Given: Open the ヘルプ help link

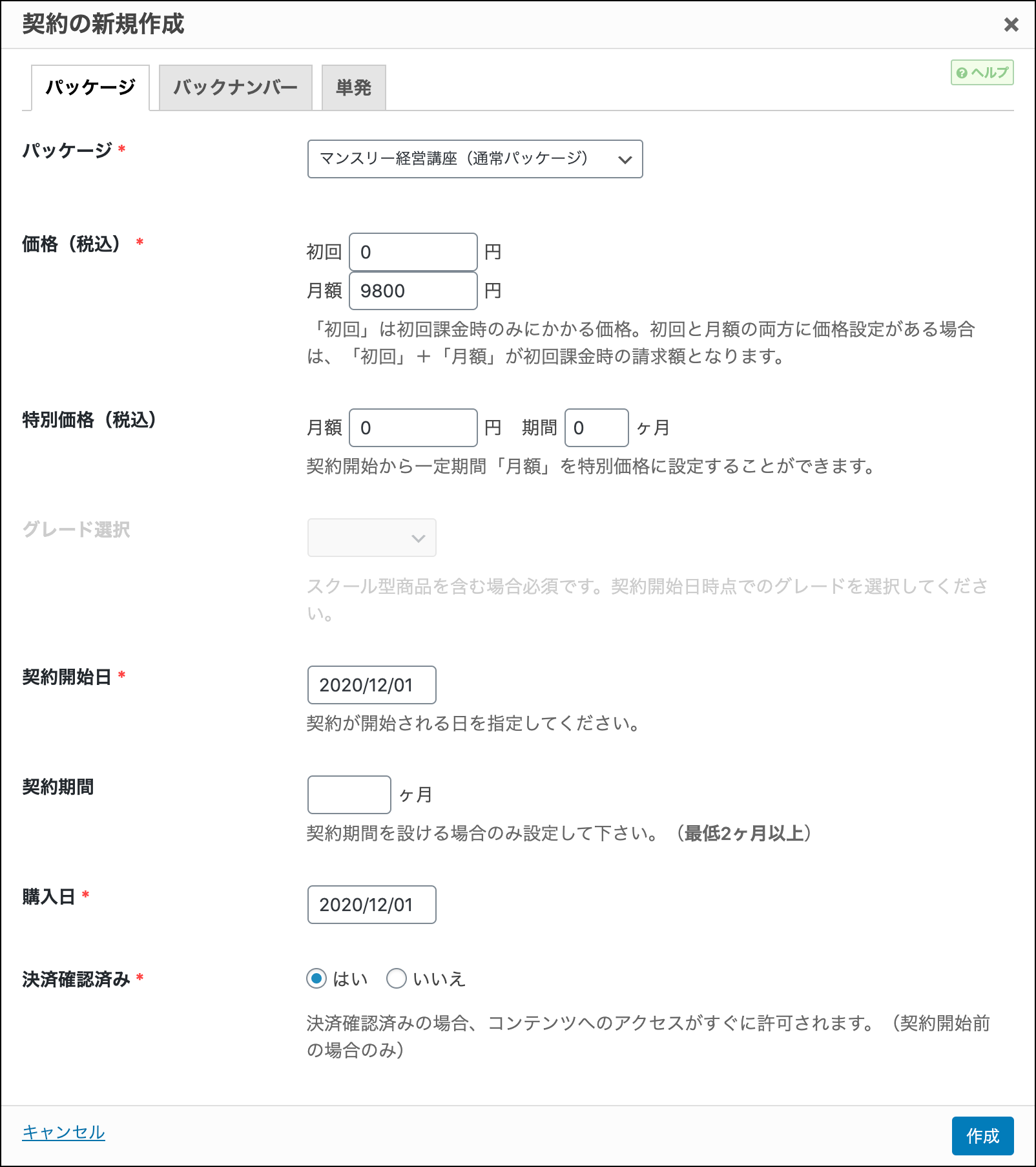Looking at the screenshot, I should [x=982, y=72].
